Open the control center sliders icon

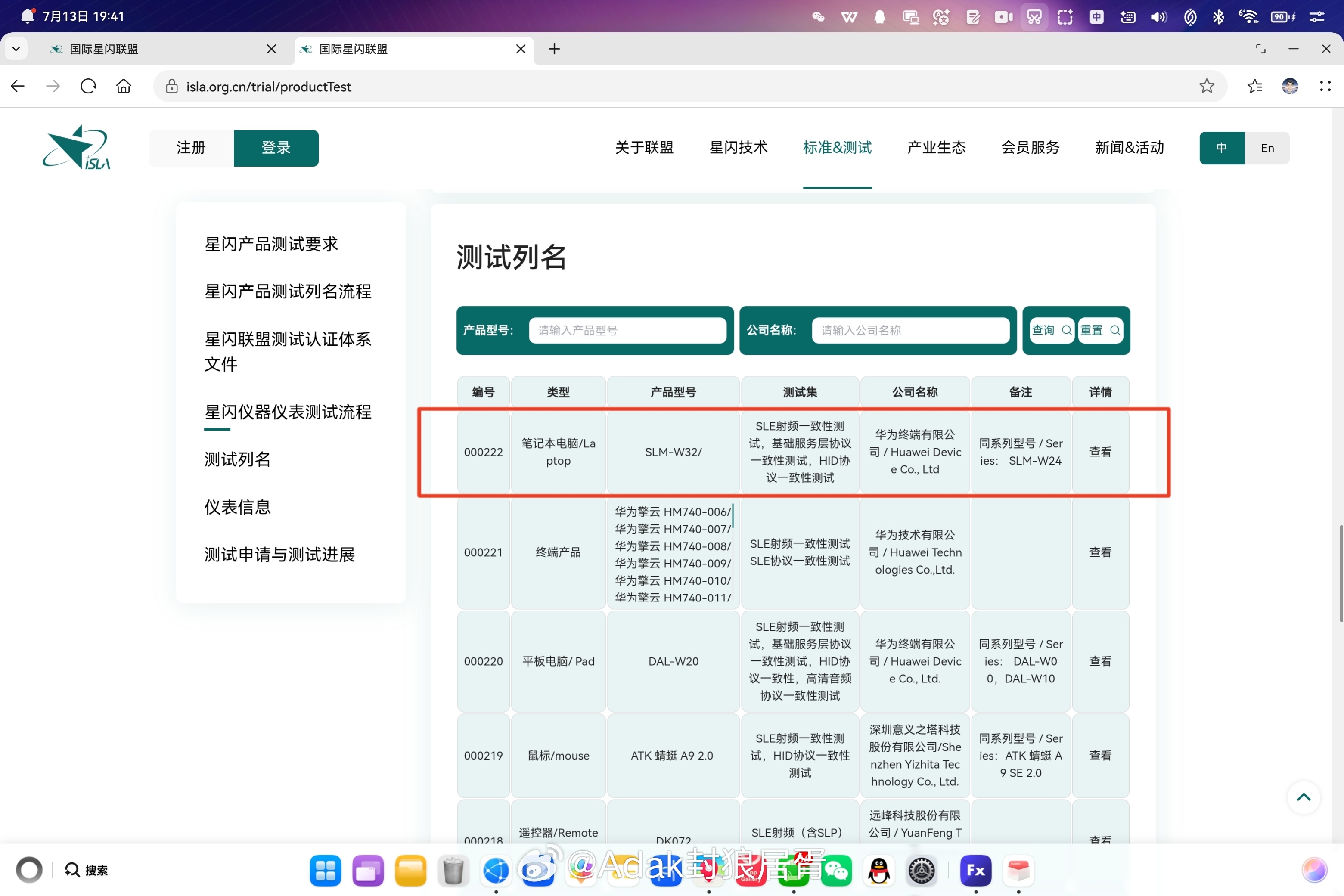click(1317, 16)
